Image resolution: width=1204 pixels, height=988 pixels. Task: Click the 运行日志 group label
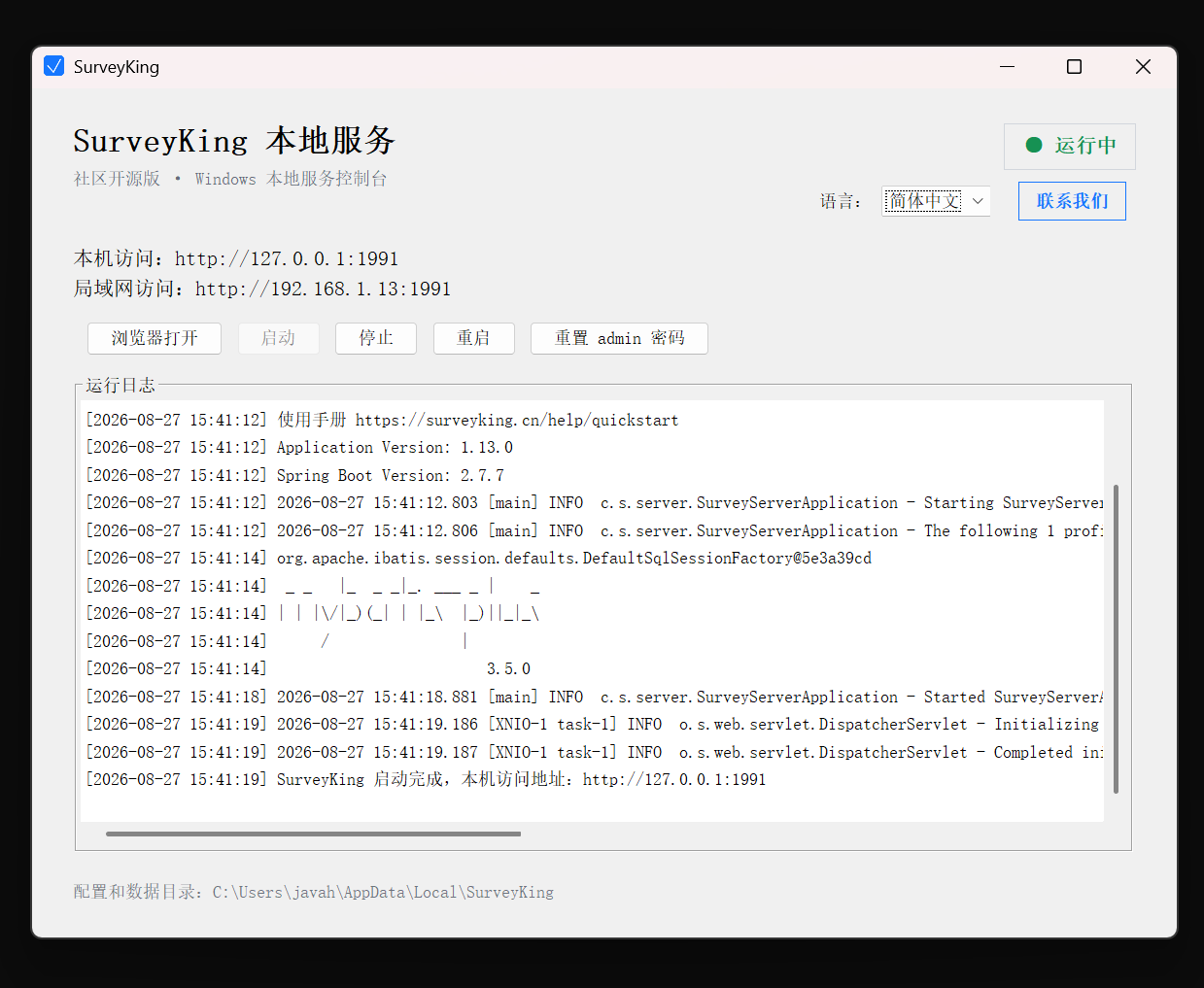click(120, 385)
